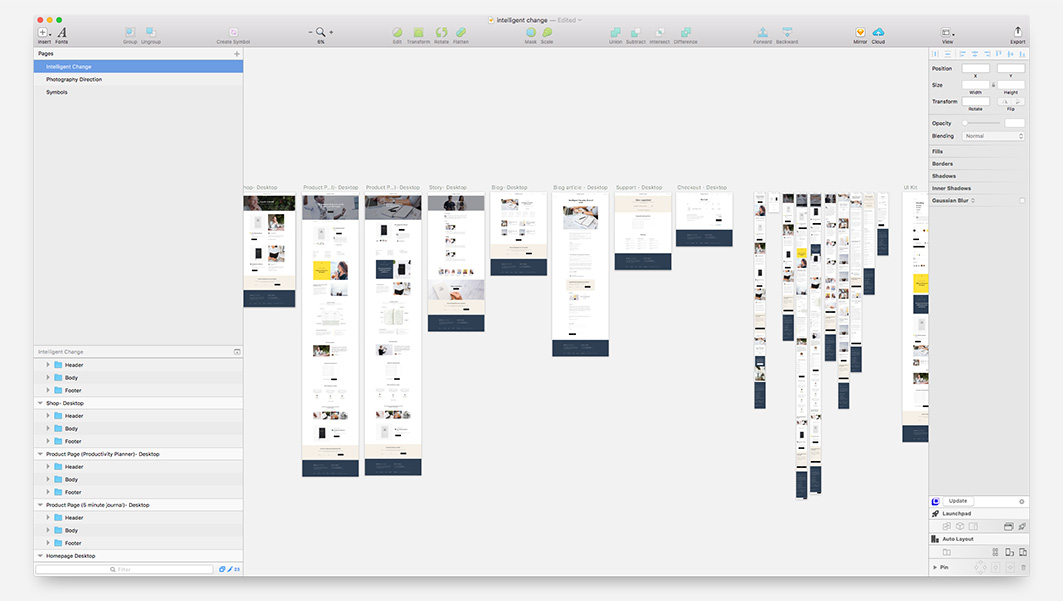This screenshot has width=1063, height=601.
Task: Expand Footer folder under Product Page (5 minute journal)
Action: point(48,543)
